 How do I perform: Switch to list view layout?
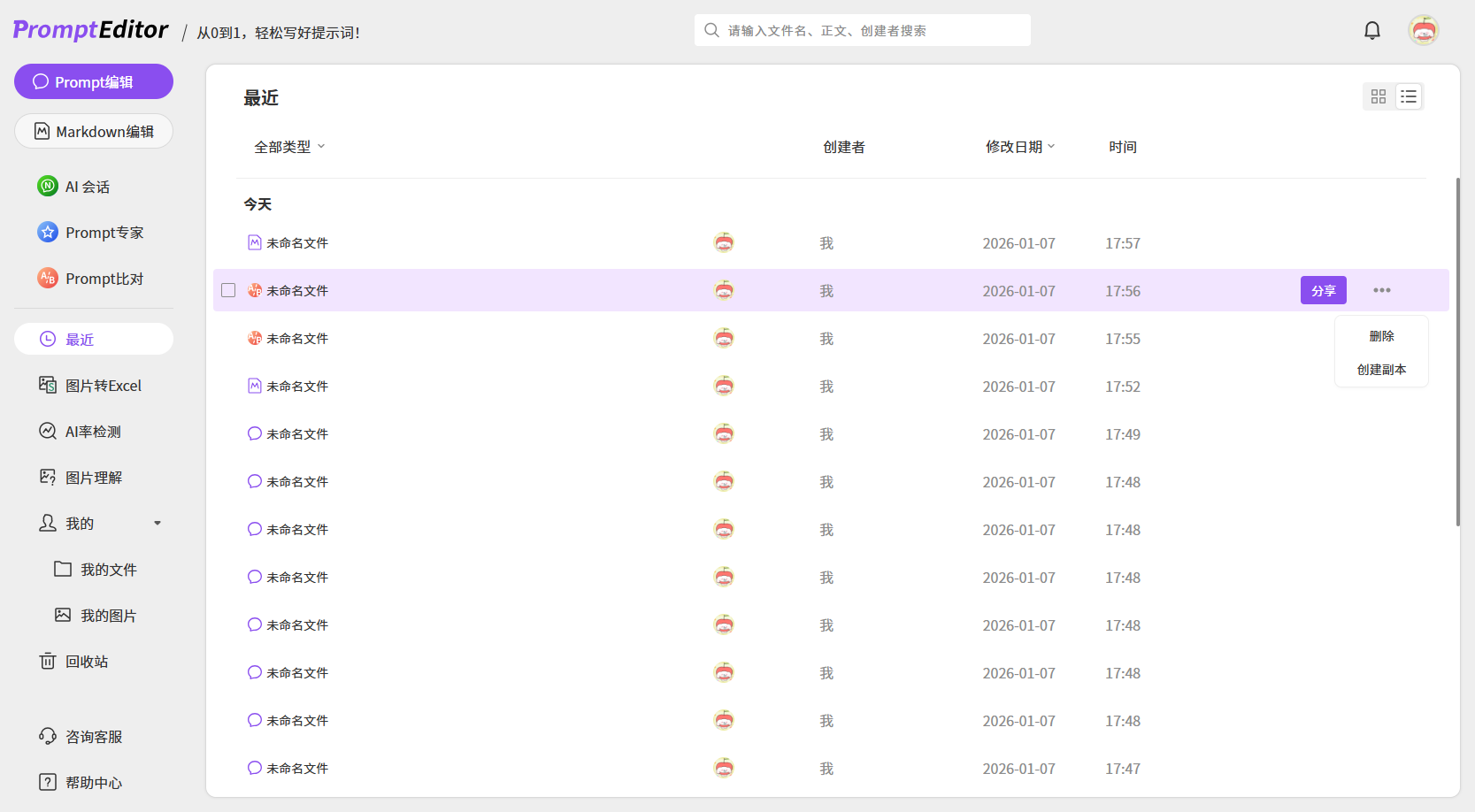pos(1409,96)
